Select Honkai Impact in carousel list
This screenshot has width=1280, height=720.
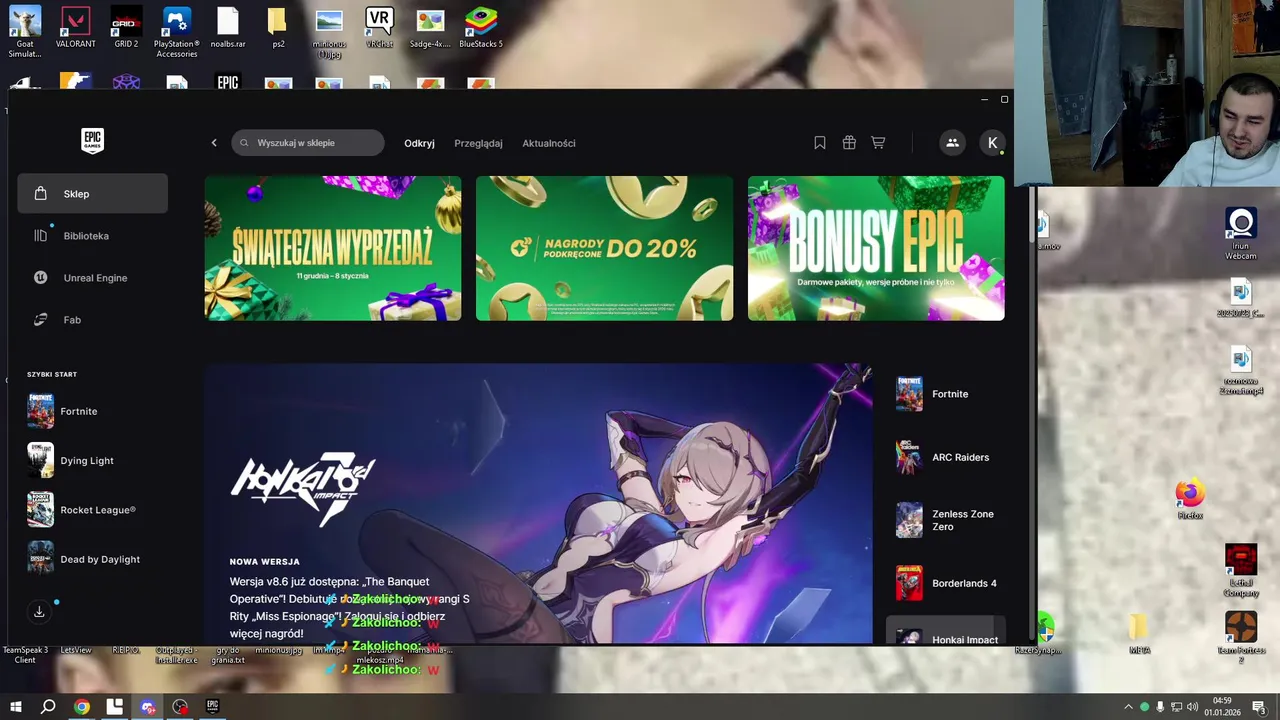(946, 632)
